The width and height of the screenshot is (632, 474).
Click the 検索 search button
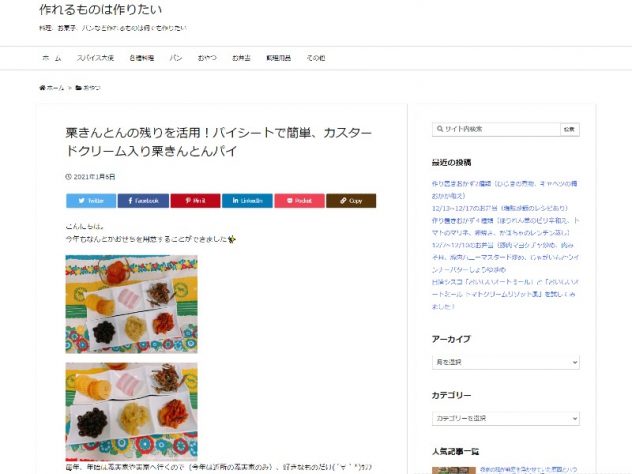click(x=569, y=129)
